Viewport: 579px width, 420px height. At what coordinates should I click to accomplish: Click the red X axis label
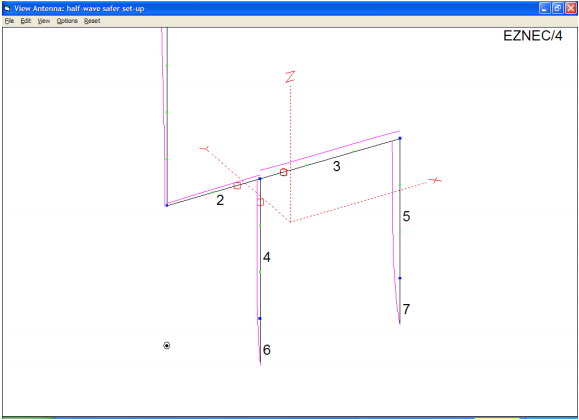435,180
